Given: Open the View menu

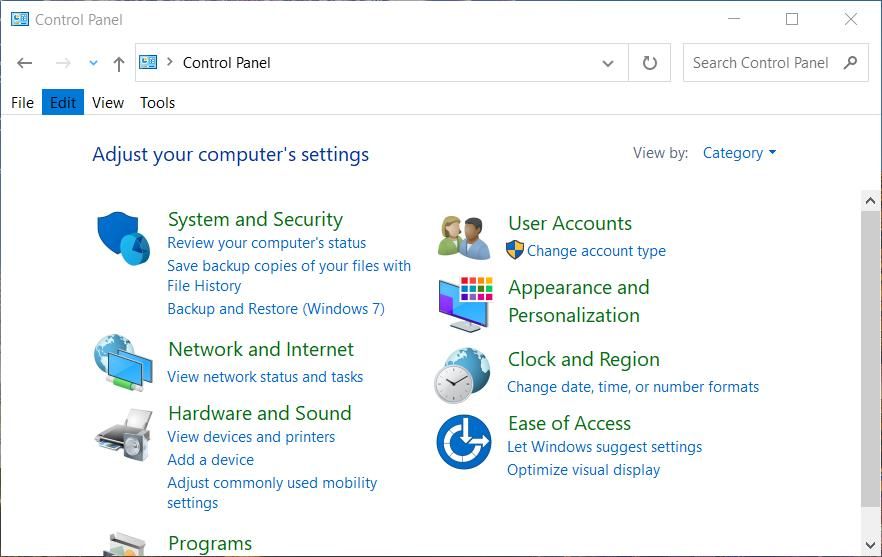Looking at the screenshot, I should tap(108, 102).
